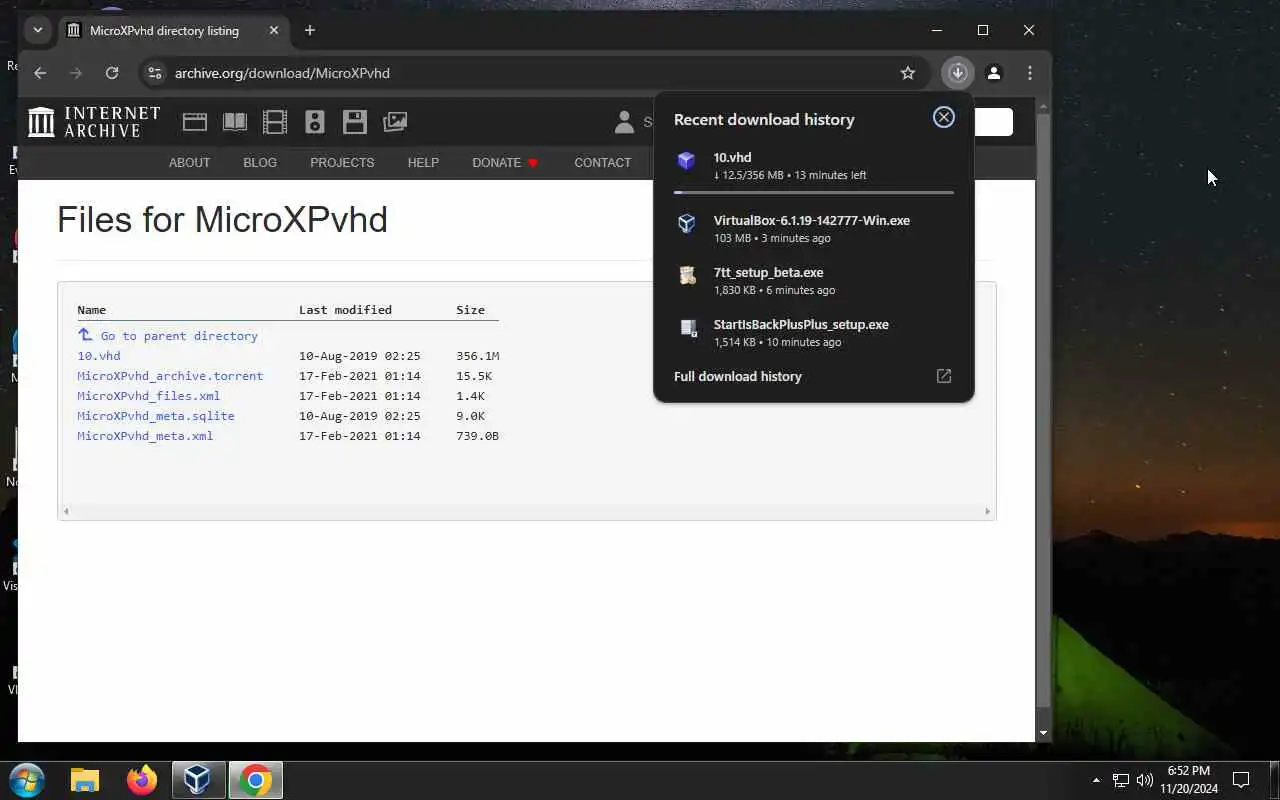
Task: Close the MicroXPvhd directory listing tab
Action: point(274,30)
